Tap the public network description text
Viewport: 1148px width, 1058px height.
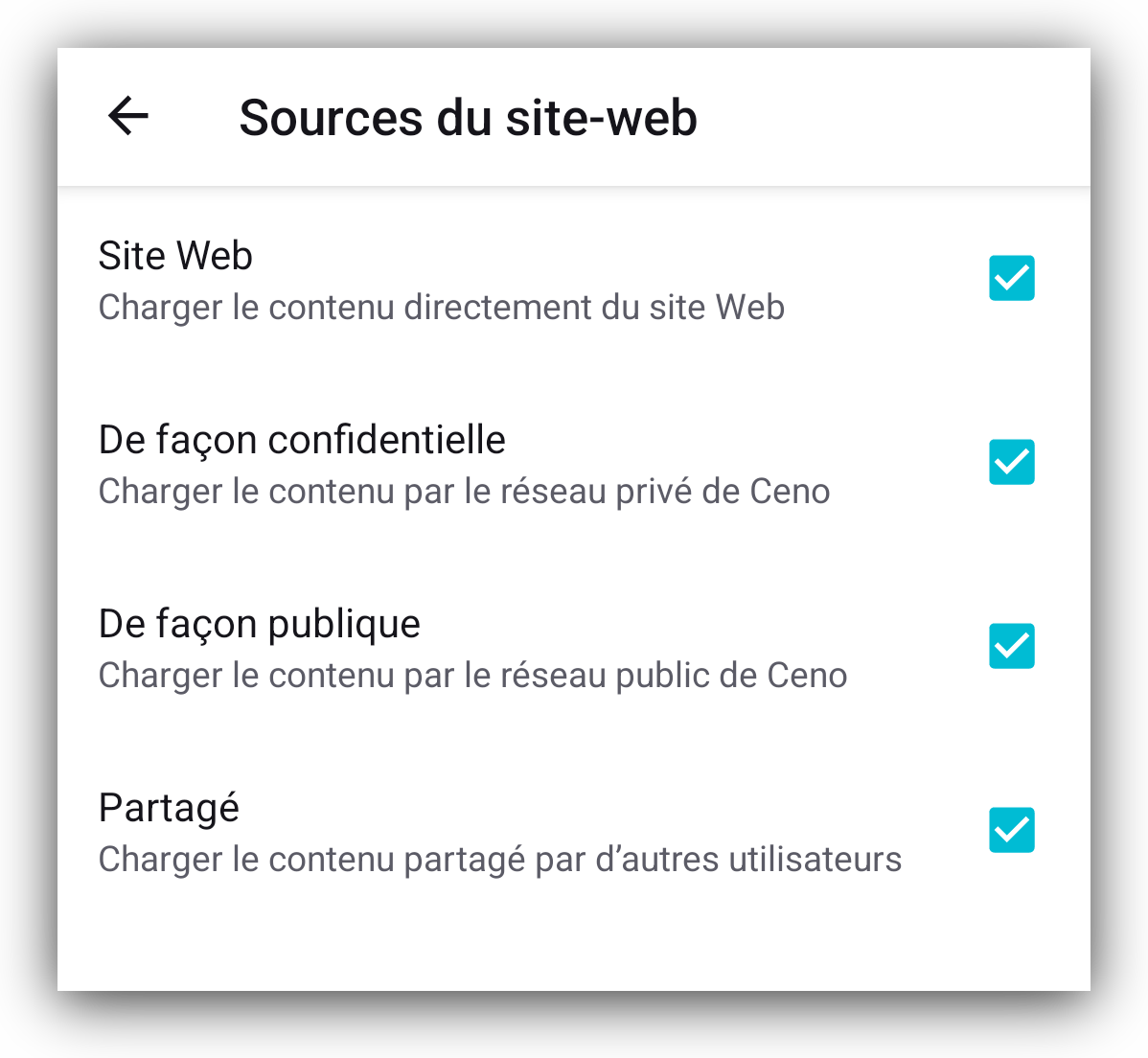(472, 676)
